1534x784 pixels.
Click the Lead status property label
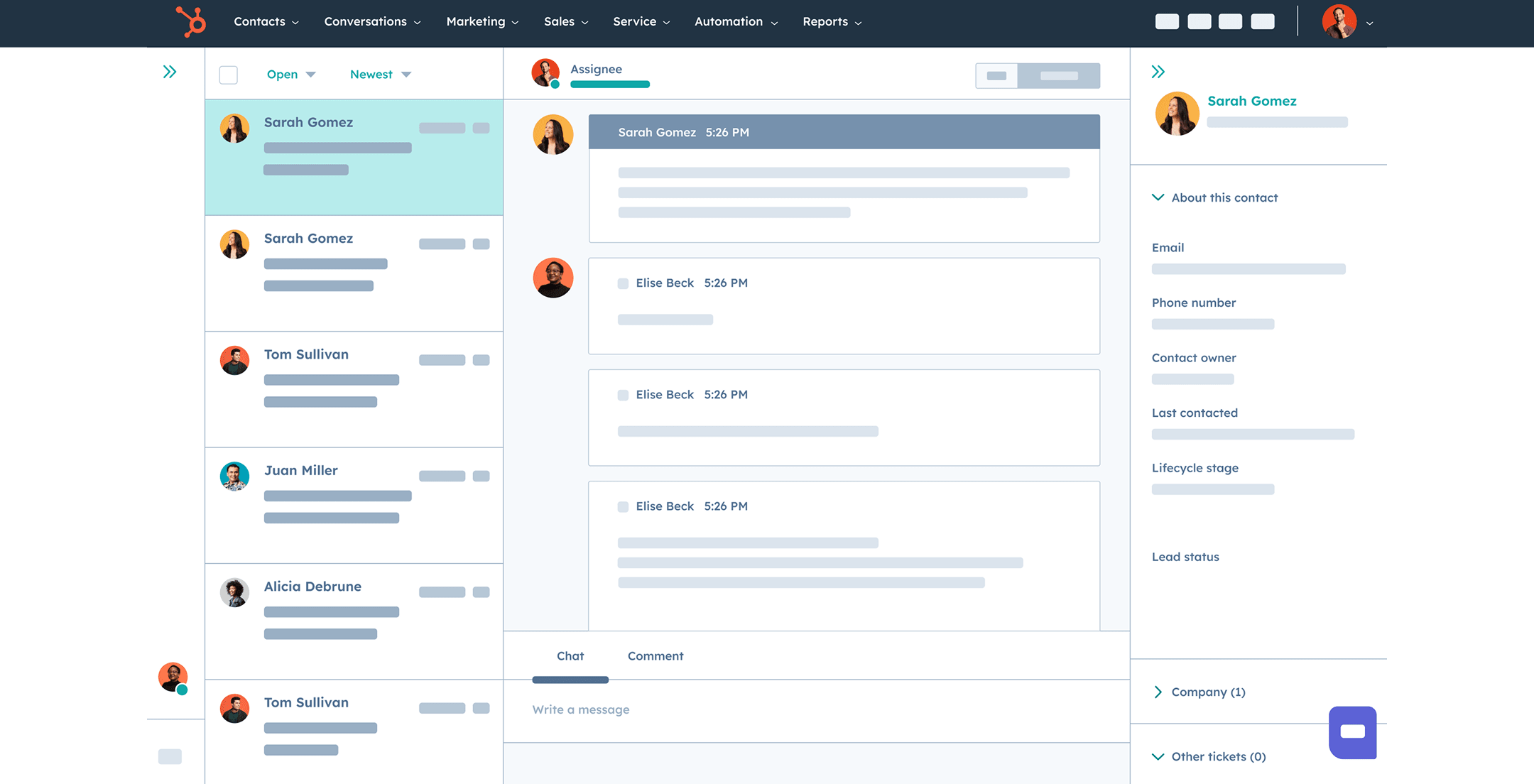tap(1185, 557)
